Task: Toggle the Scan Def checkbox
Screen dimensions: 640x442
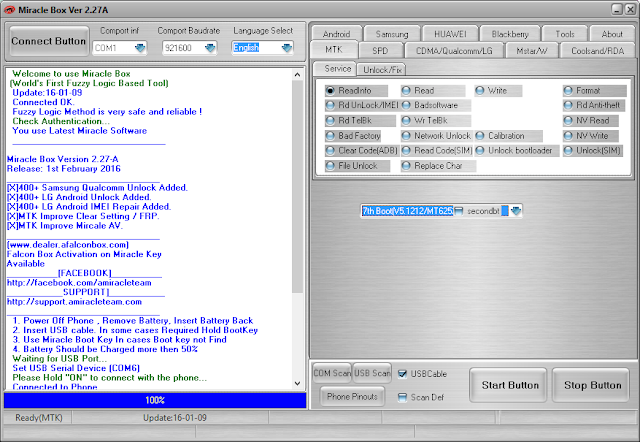Action: pos(402,397)
